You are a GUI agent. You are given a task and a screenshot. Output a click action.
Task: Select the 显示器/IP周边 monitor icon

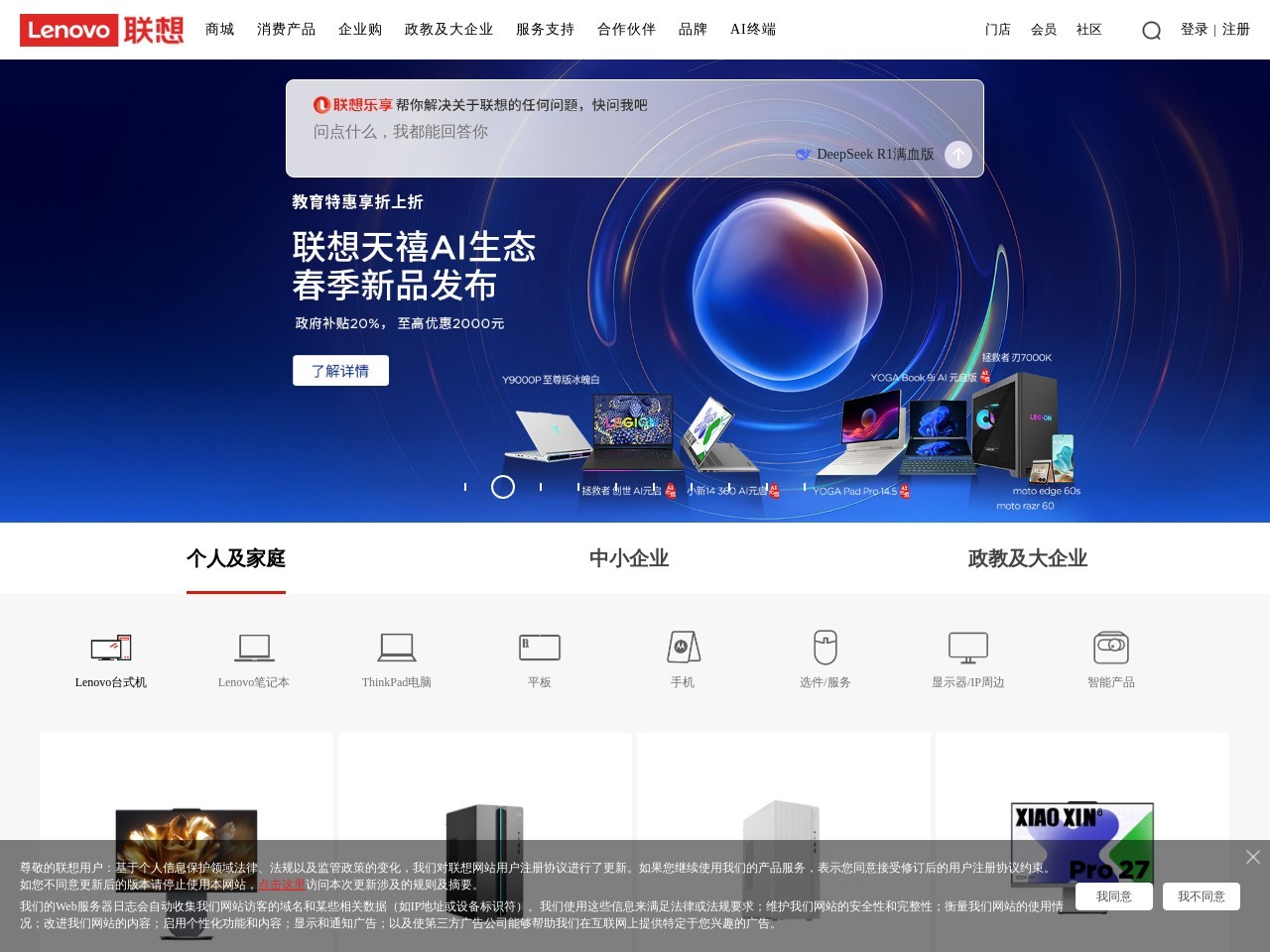(x=968, y=648)
